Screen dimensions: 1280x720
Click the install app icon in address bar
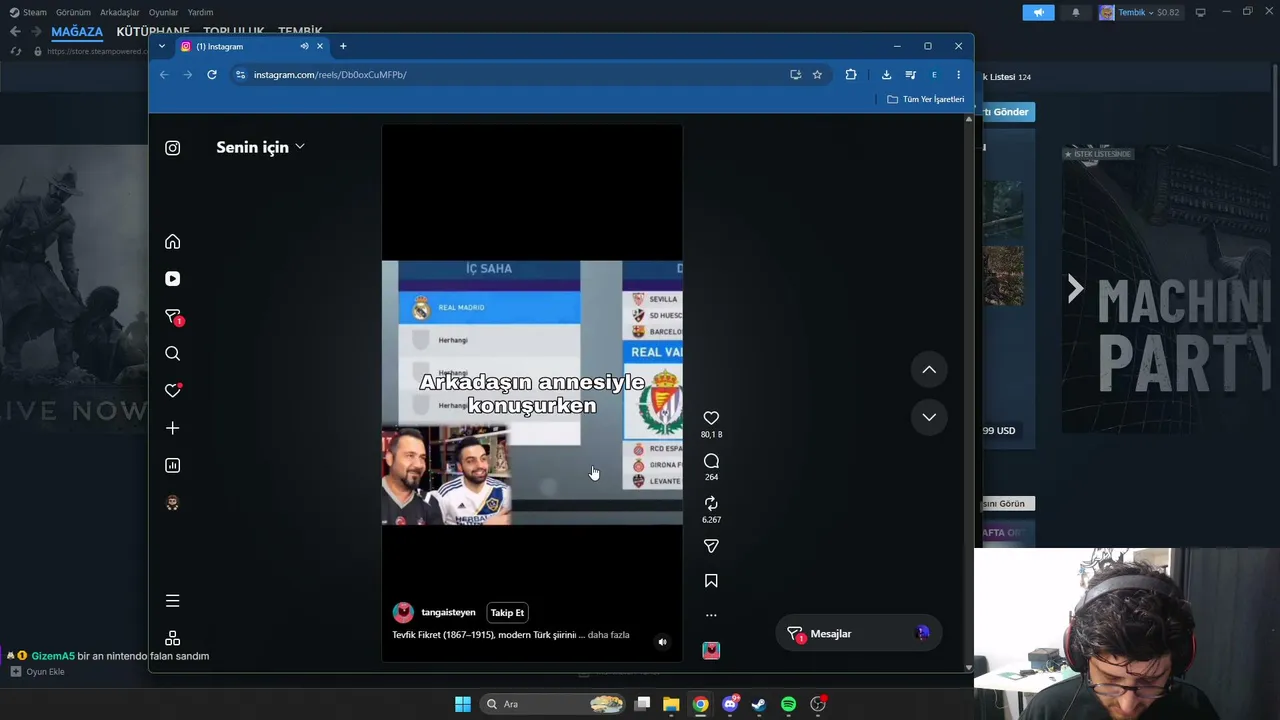pos(795,75)
